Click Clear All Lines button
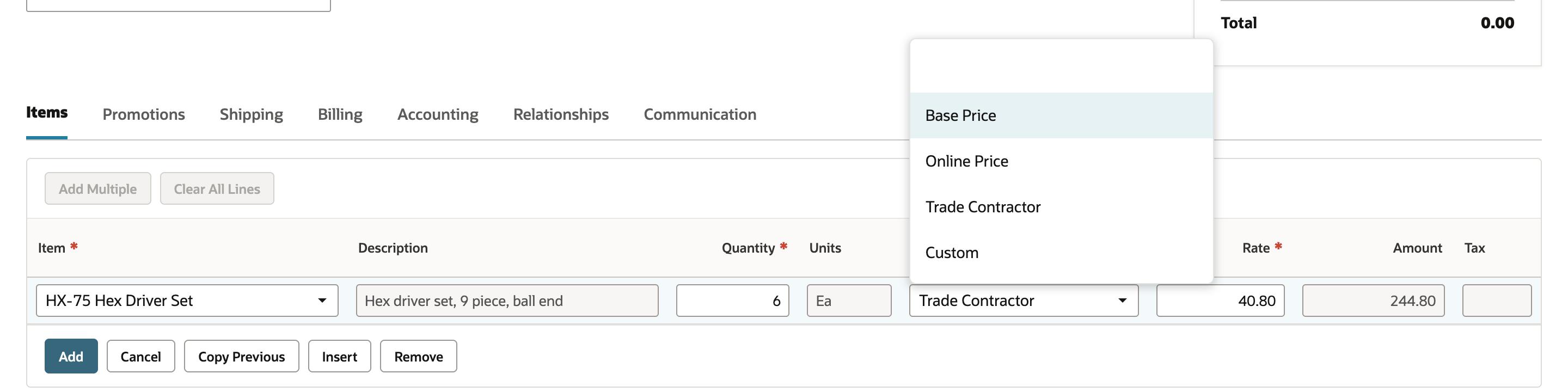 217,189
